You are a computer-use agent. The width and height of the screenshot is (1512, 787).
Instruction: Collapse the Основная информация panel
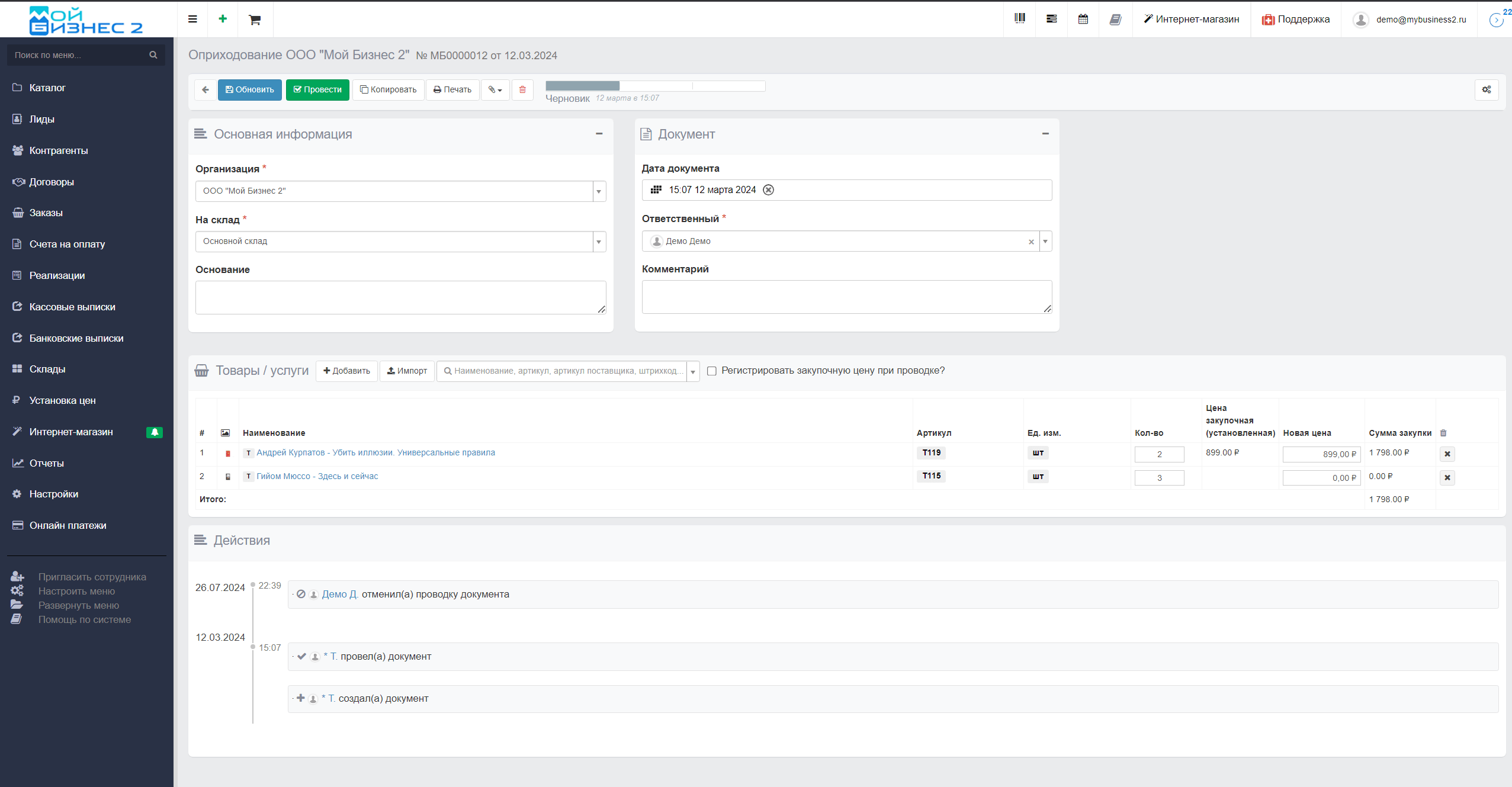click(599, 134)
